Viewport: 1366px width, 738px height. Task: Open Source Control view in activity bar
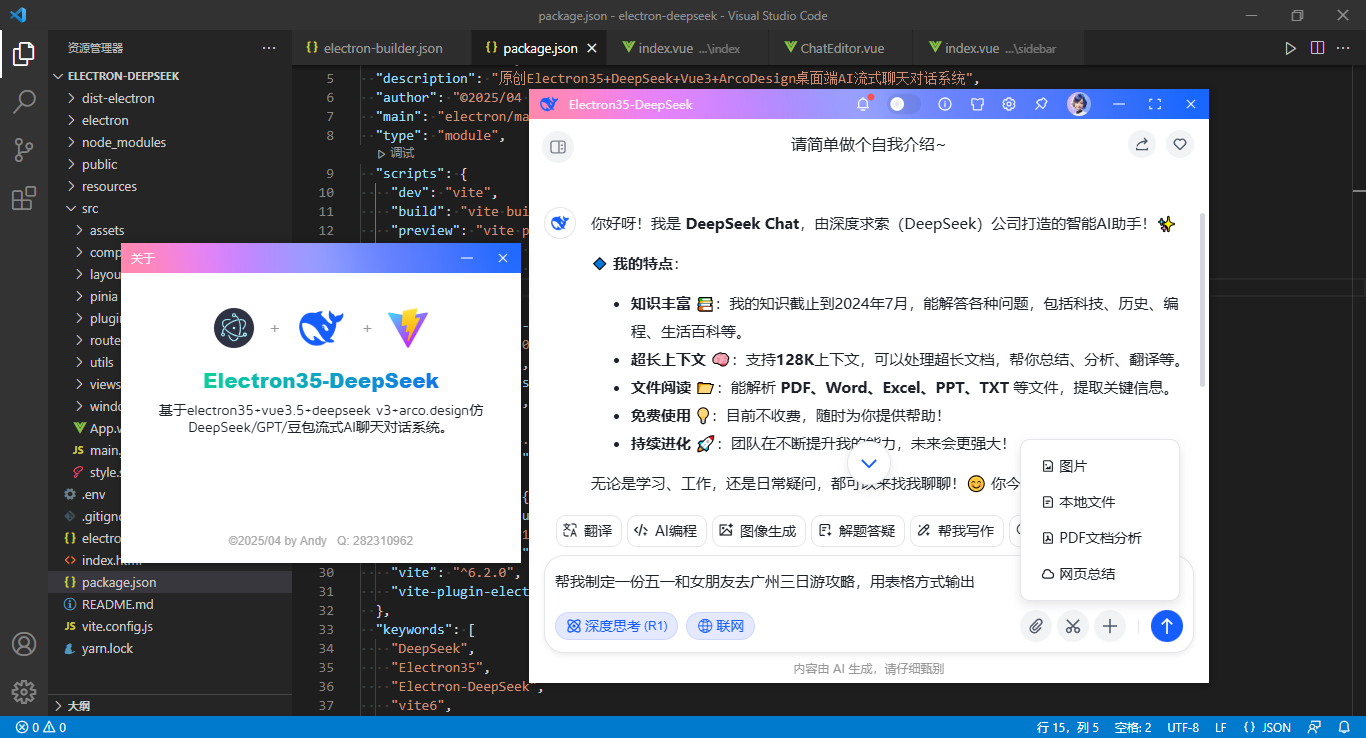[24, 150]
